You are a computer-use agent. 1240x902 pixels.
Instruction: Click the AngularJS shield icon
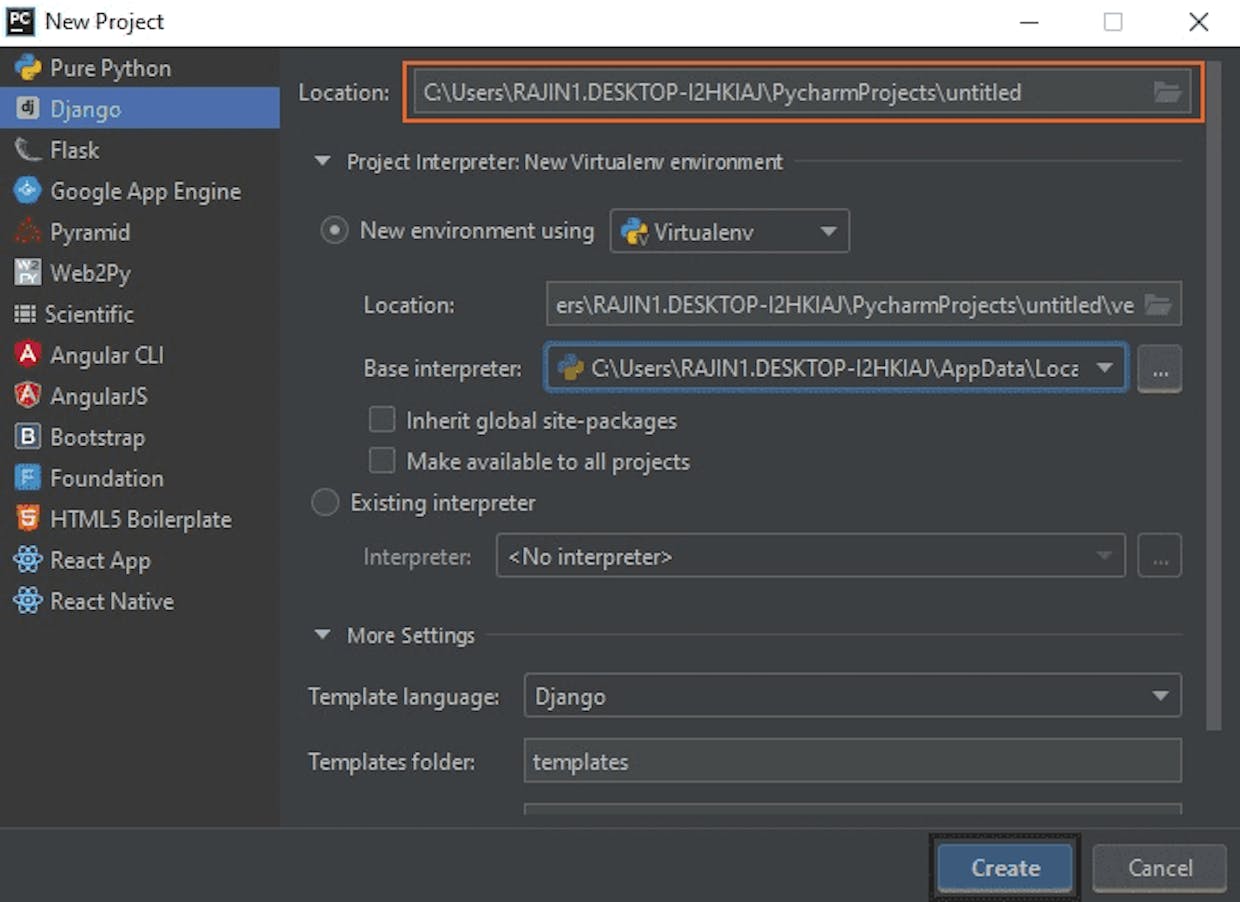tap(27, 396)
